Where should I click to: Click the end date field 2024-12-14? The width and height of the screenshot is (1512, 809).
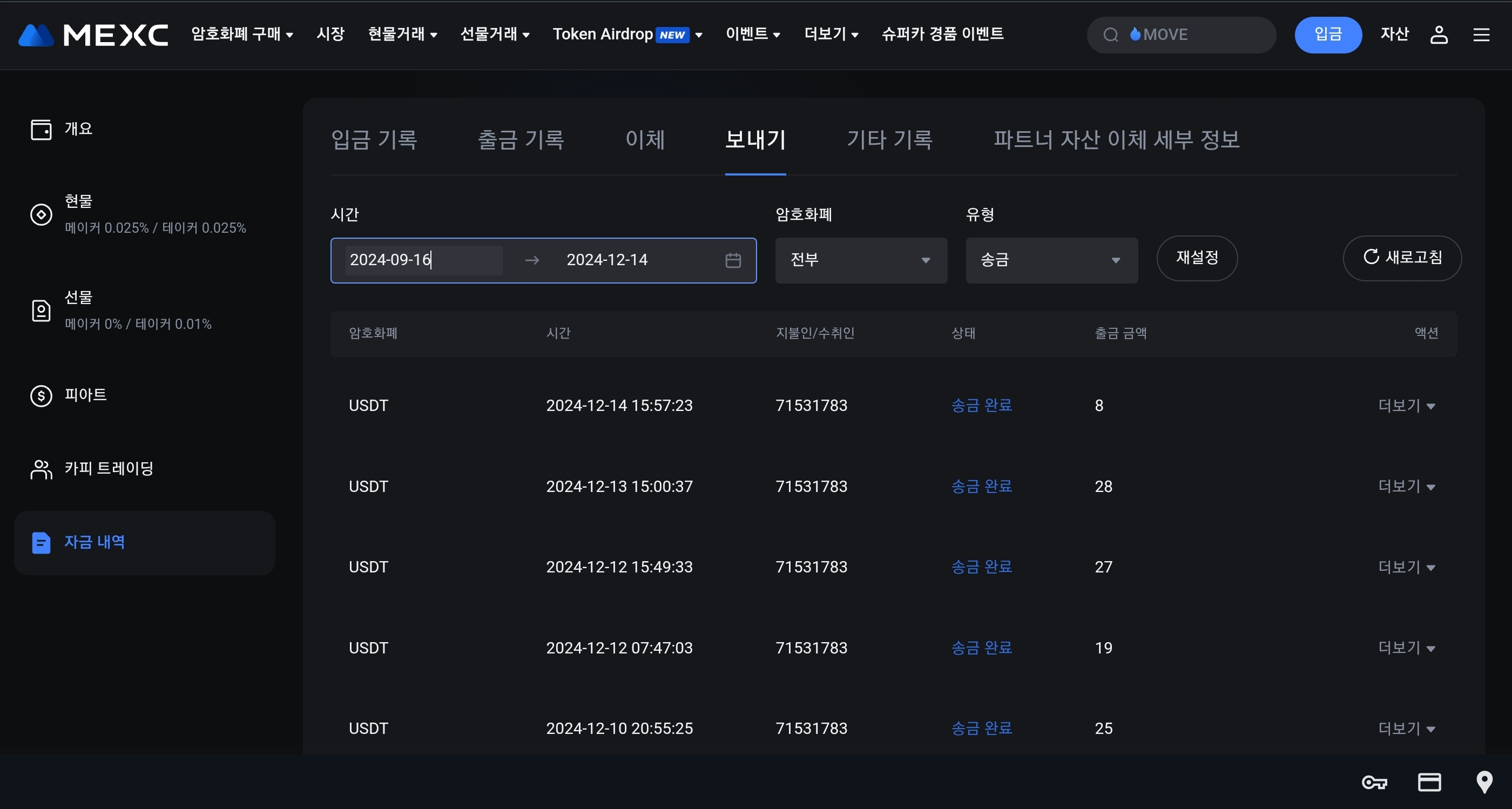607,260
